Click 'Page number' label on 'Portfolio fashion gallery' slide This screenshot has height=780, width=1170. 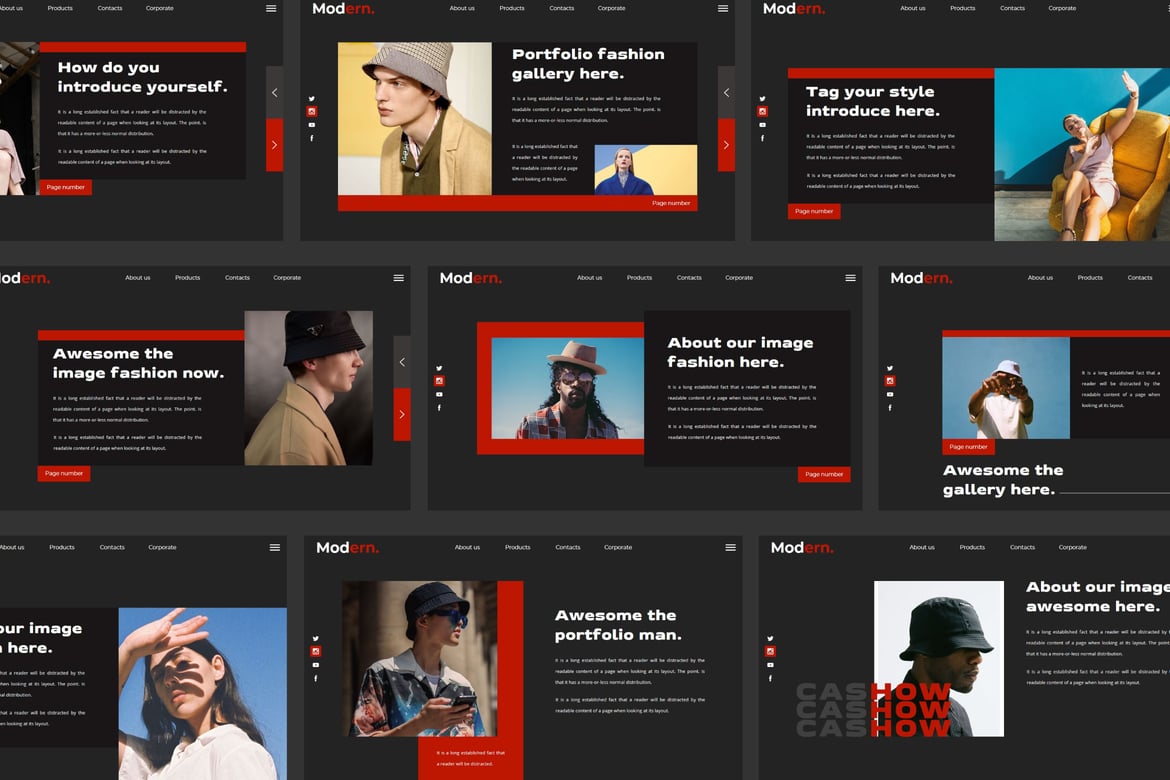click(x=671, y=203)
